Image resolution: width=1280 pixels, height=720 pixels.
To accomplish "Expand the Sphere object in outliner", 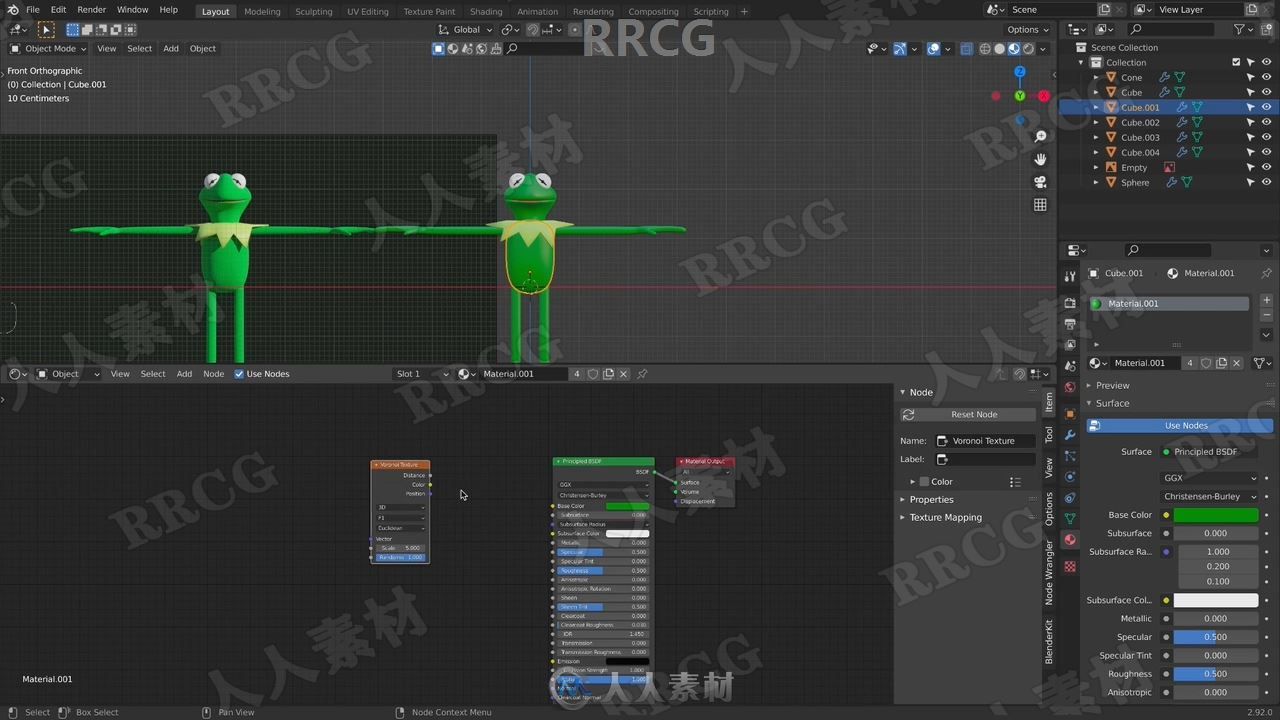I will click(1096, 182).
